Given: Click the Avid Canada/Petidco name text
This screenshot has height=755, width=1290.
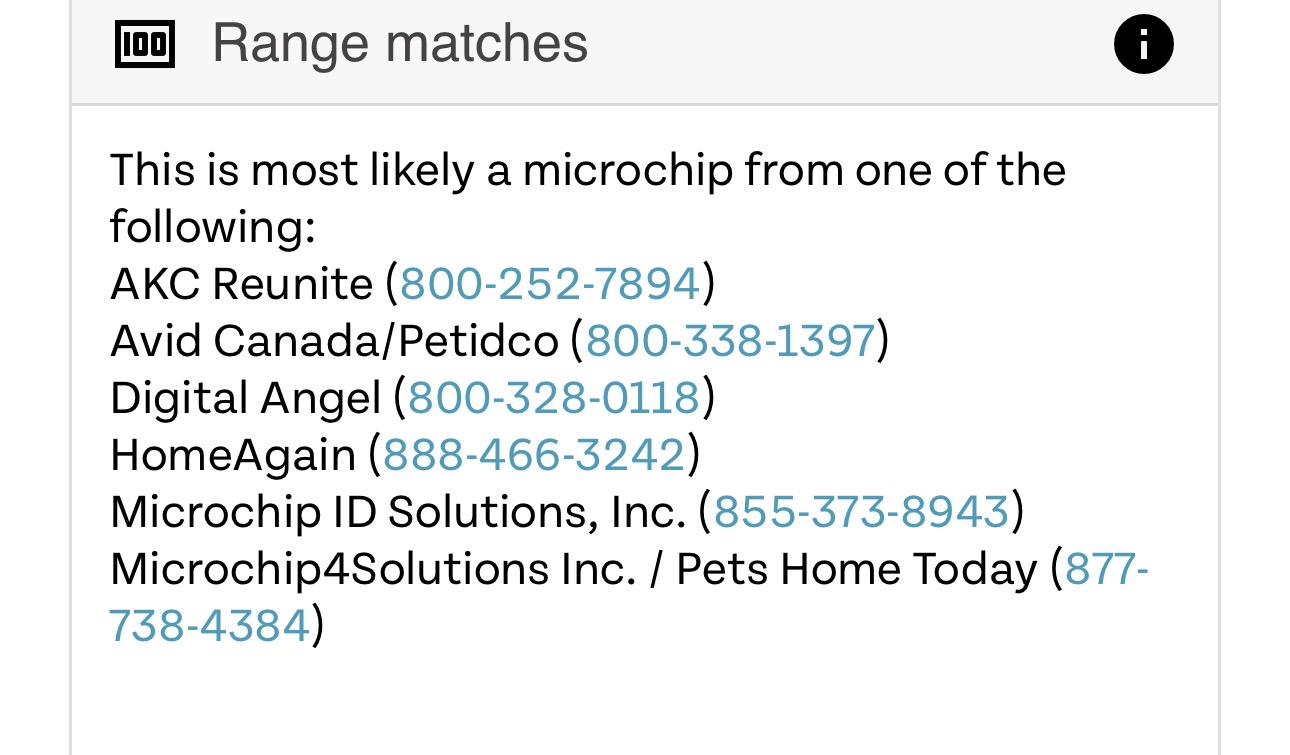Looking at the screenshot, I should click(x=333, y=341).
